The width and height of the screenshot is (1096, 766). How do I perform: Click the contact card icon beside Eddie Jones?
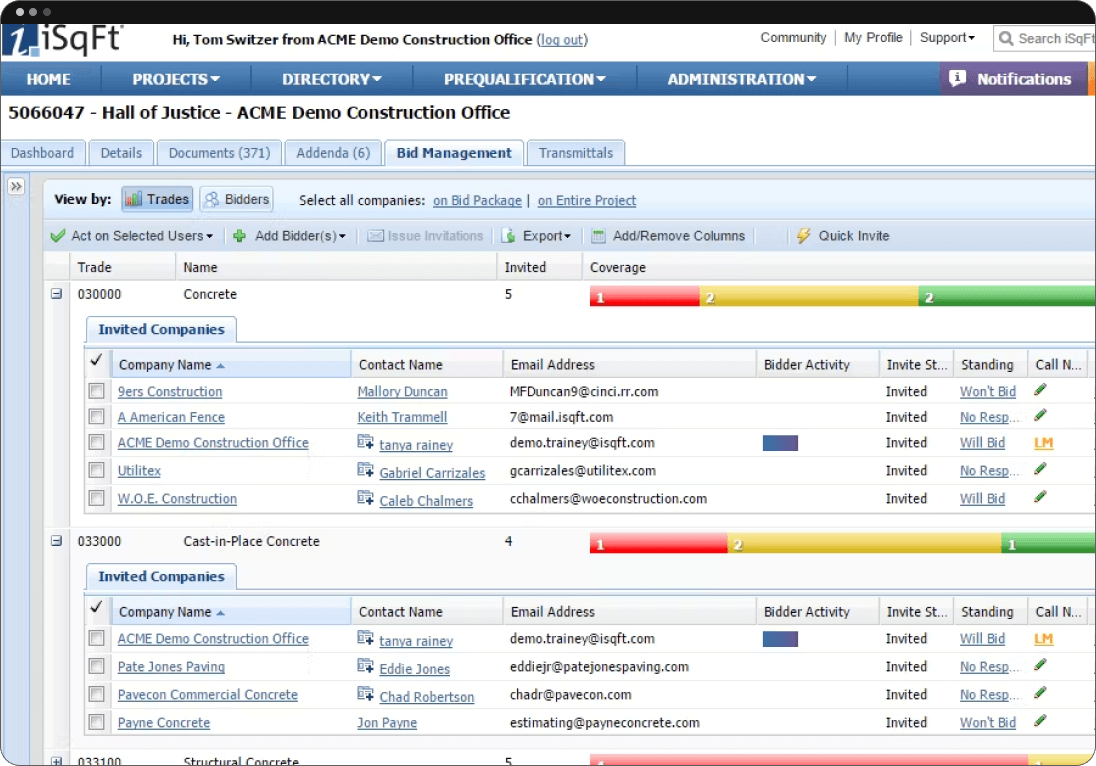(x=365, y=666)
